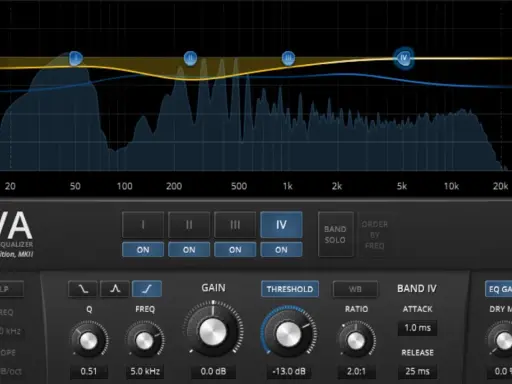Select the high shelf filter shape icon
The image size is (512, 384).
(x=147, y=289)
